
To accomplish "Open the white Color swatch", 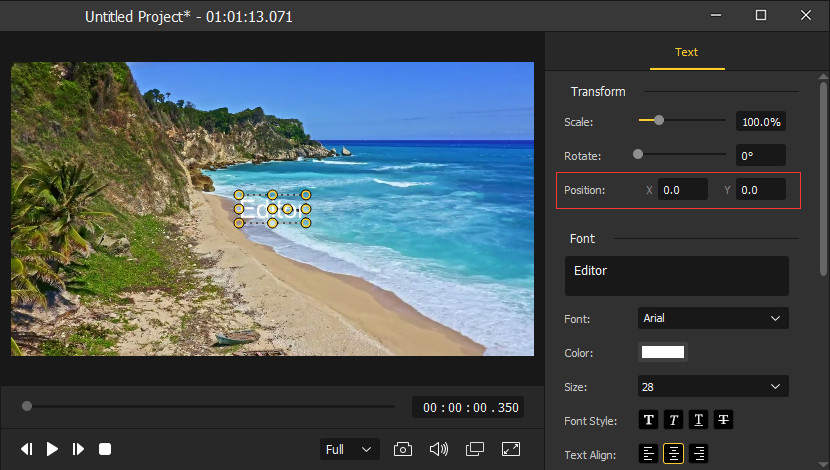I will pos(662,352).
